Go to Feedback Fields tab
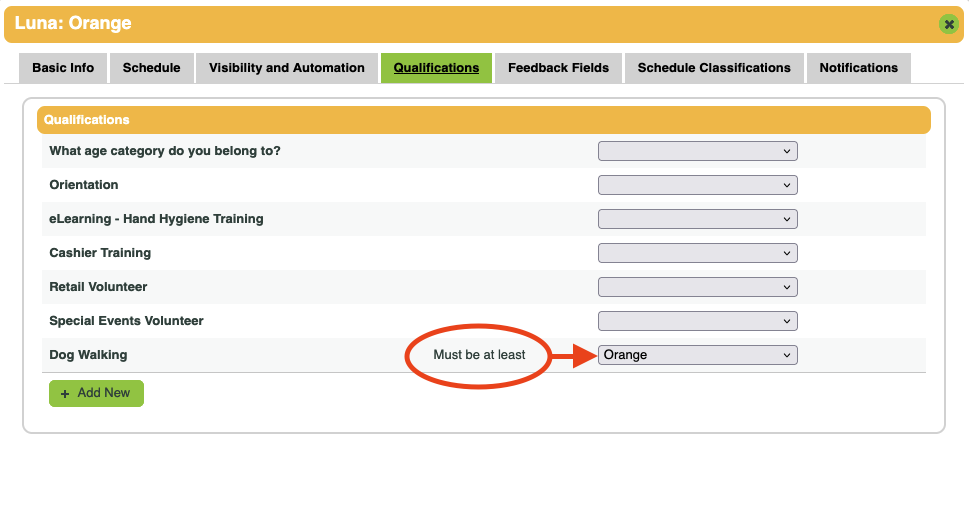 tap(558, 68)
